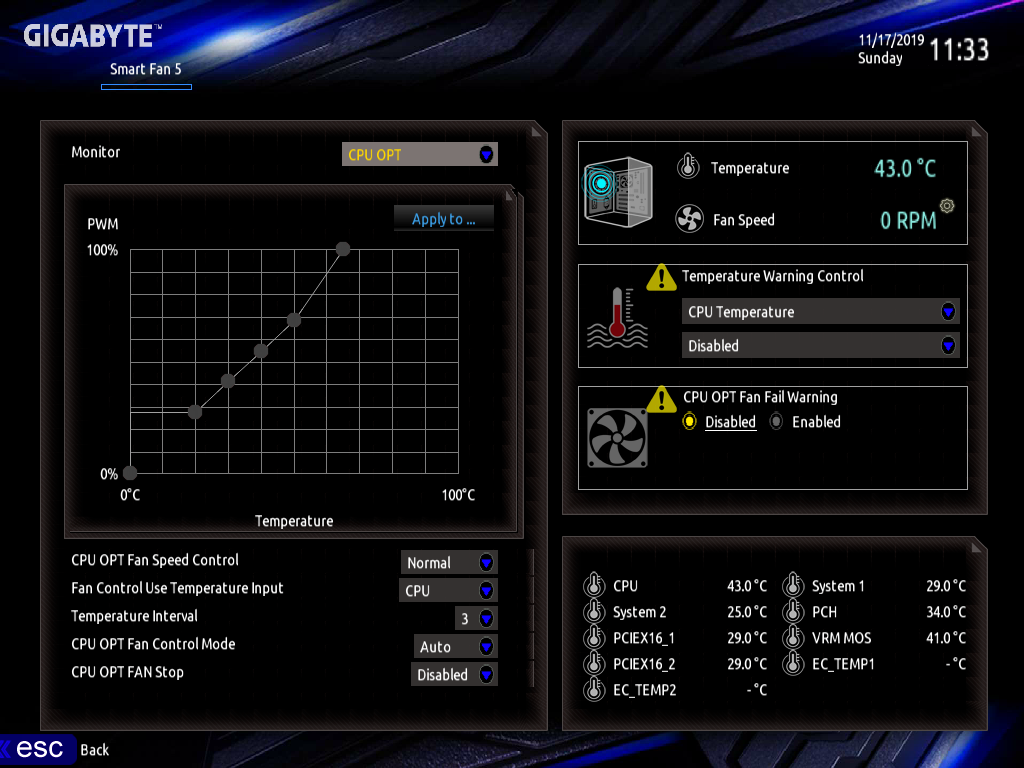Viewport: 1024px width, 768px height.
Task: Open the Monitor CPU OPT dropdown
Action: pyautogui.click(x=419, y=154)
